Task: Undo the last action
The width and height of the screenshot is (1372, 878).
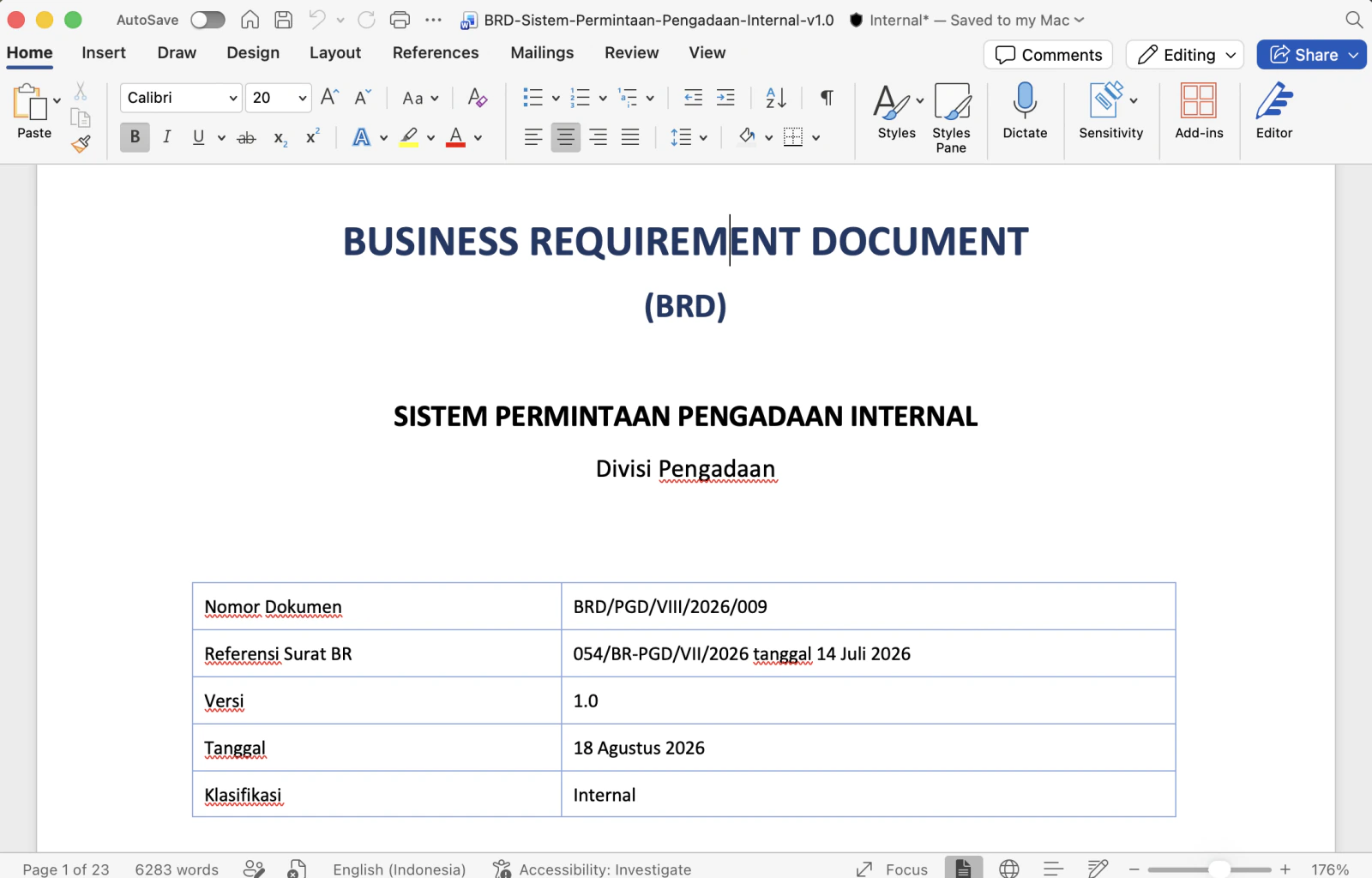Action: point(317,20)
